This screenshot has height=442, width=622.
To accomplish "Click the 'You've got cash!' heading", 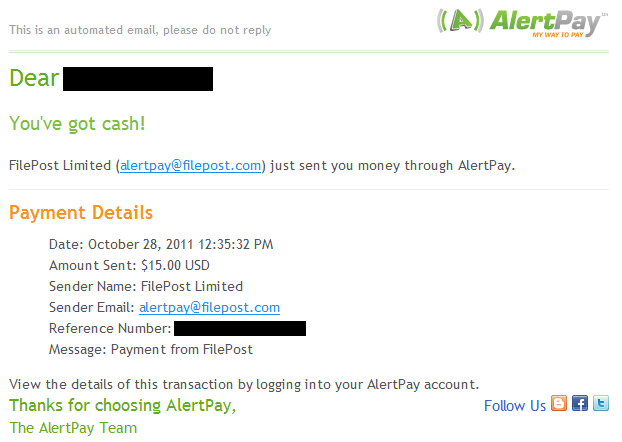I will point(76,124).
